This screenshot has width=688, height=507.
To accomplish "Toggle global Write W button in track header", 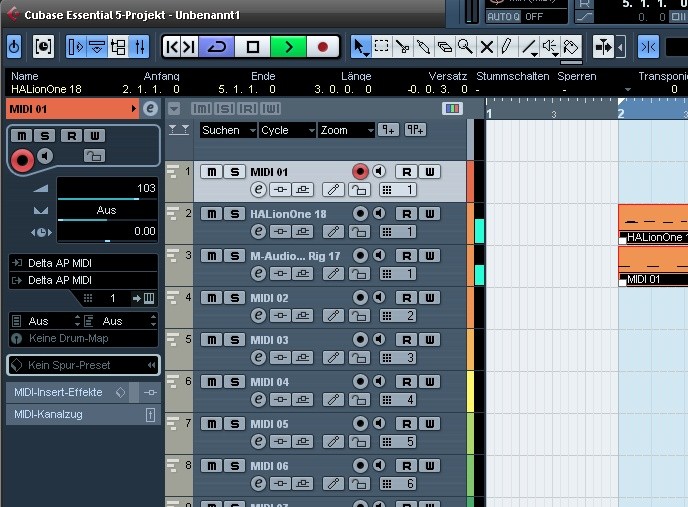I will pos(270,108).
